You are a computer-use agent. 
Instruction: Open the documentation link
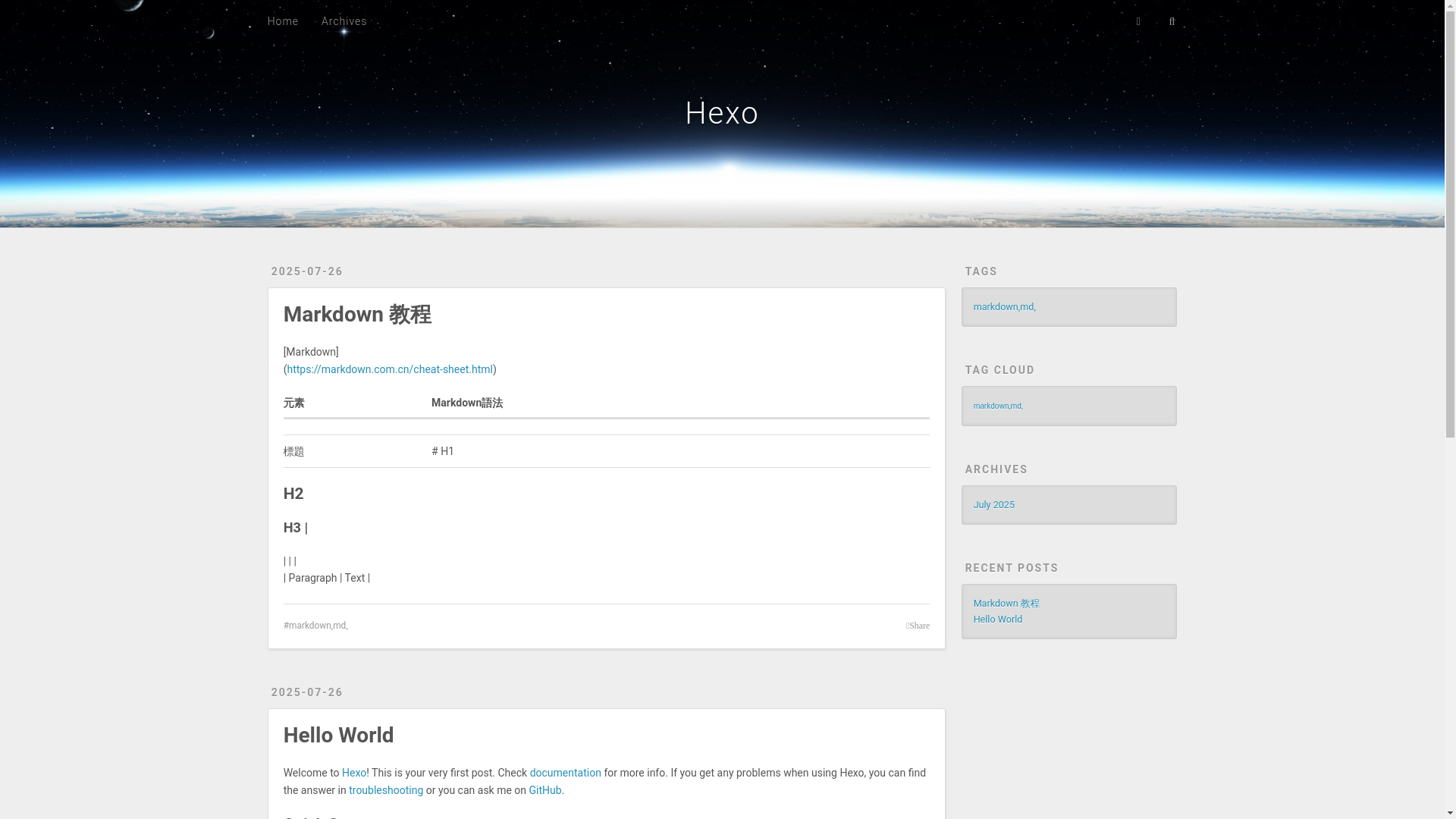pos(565,773)
